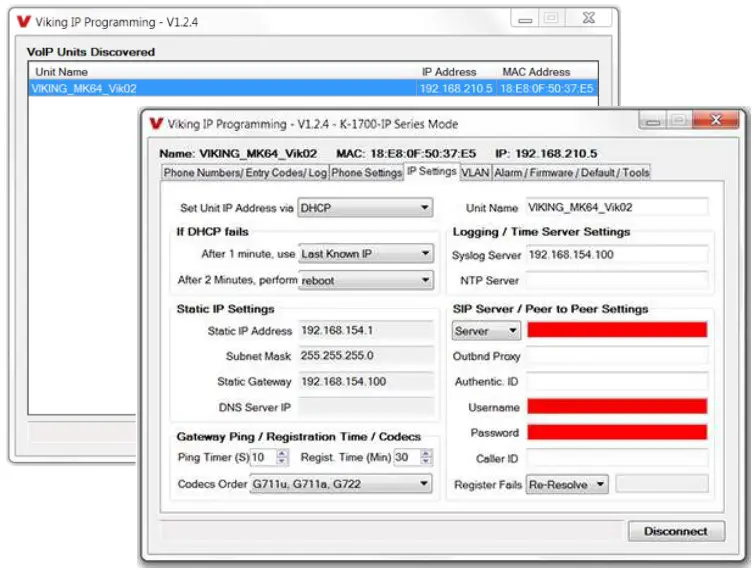Viewport: 754px width, 570px height.
Task: Click the Static IP Address field
Action: pos(365,330)
